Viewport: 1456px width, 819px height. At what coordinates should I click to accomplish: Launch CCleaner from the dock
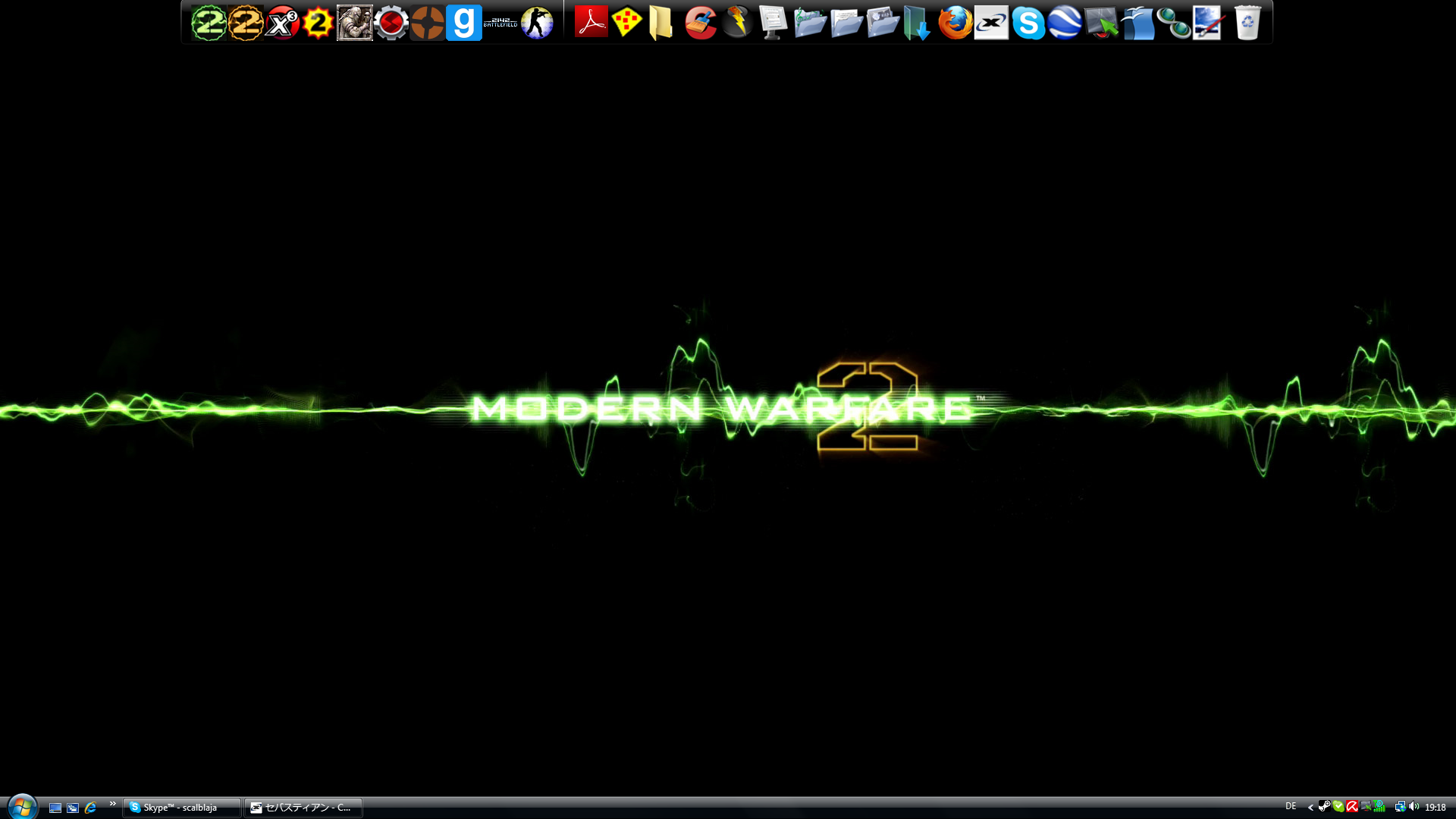point(701,23)
